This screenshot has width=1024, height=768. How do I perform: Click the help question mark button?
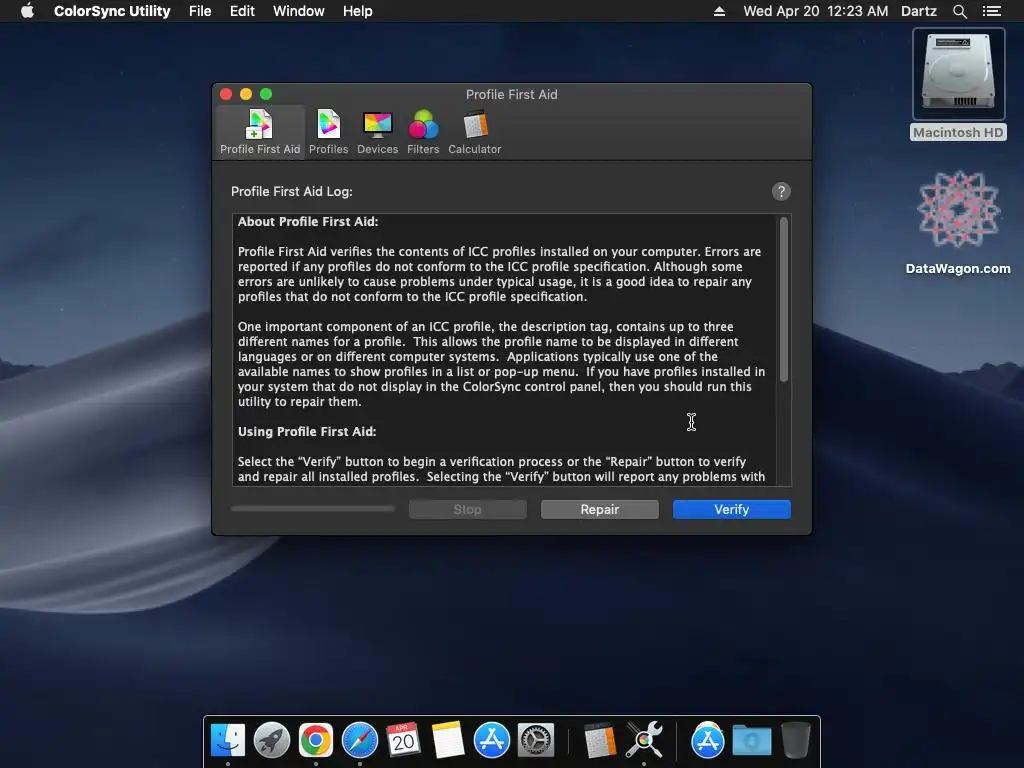tap(781, 191)
